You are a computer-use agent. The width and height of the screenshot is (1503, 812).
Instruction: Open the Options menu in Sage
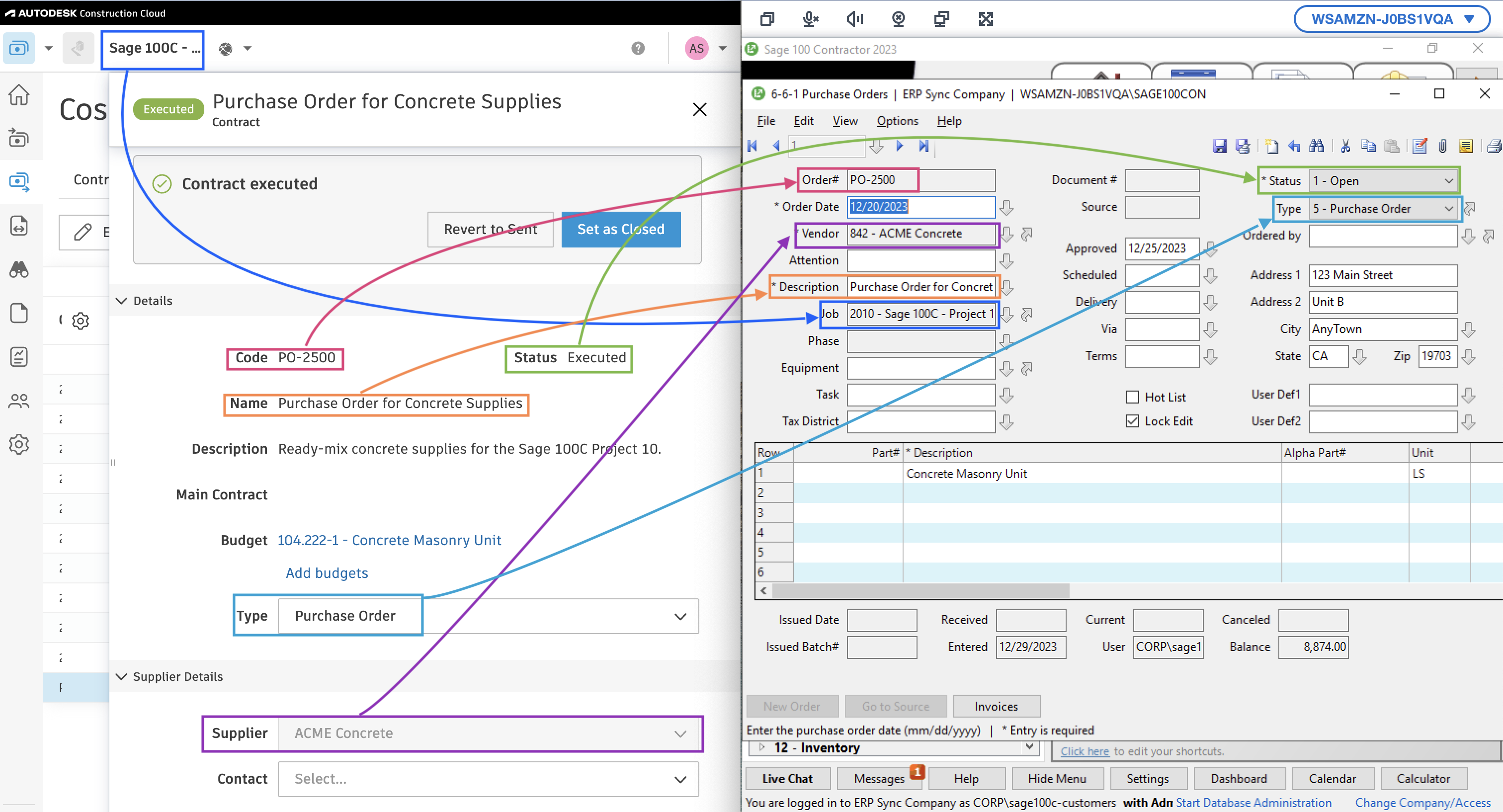point(897,121)
